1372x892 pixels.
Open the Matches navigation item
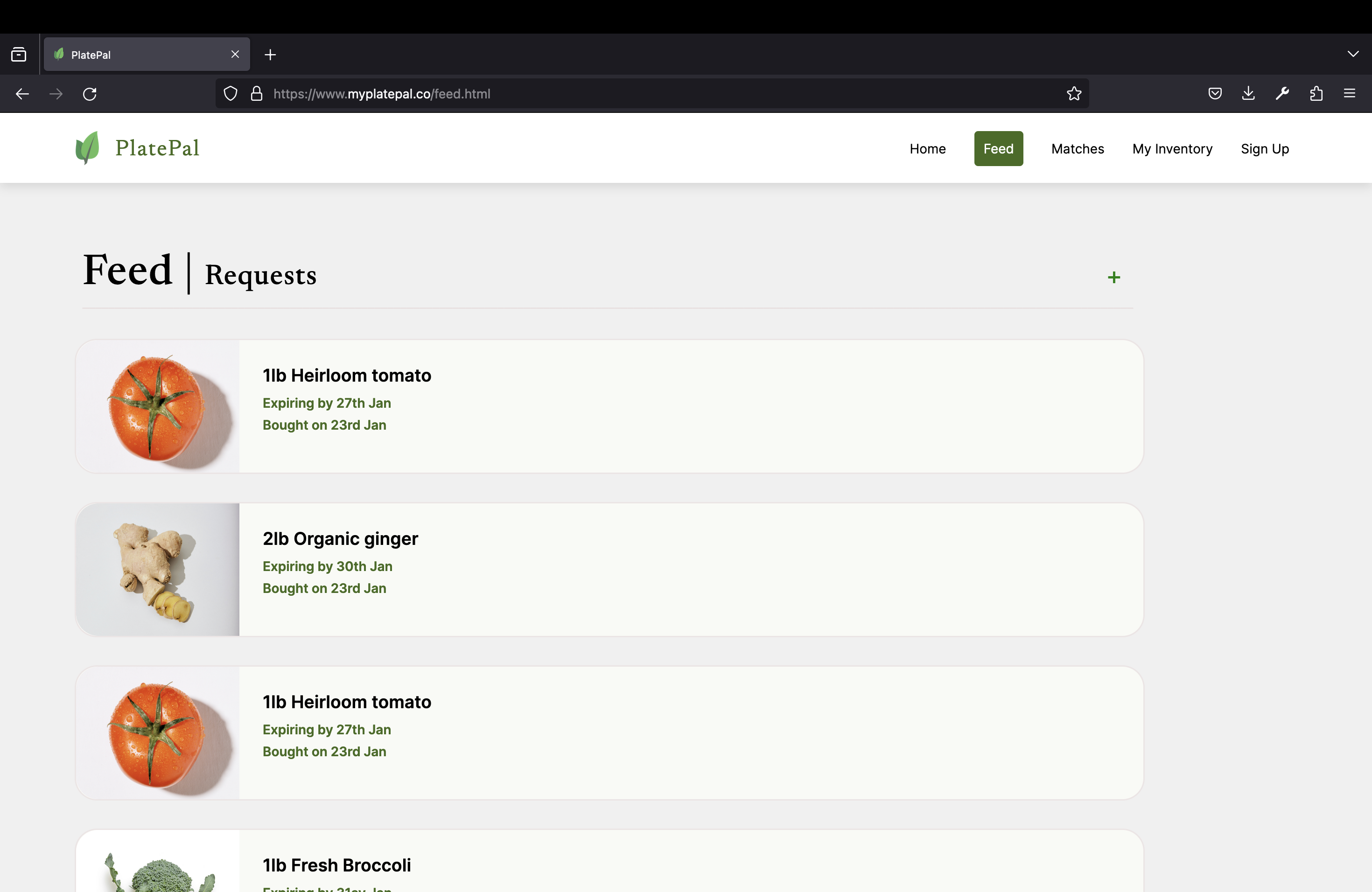coord(1077,149)
